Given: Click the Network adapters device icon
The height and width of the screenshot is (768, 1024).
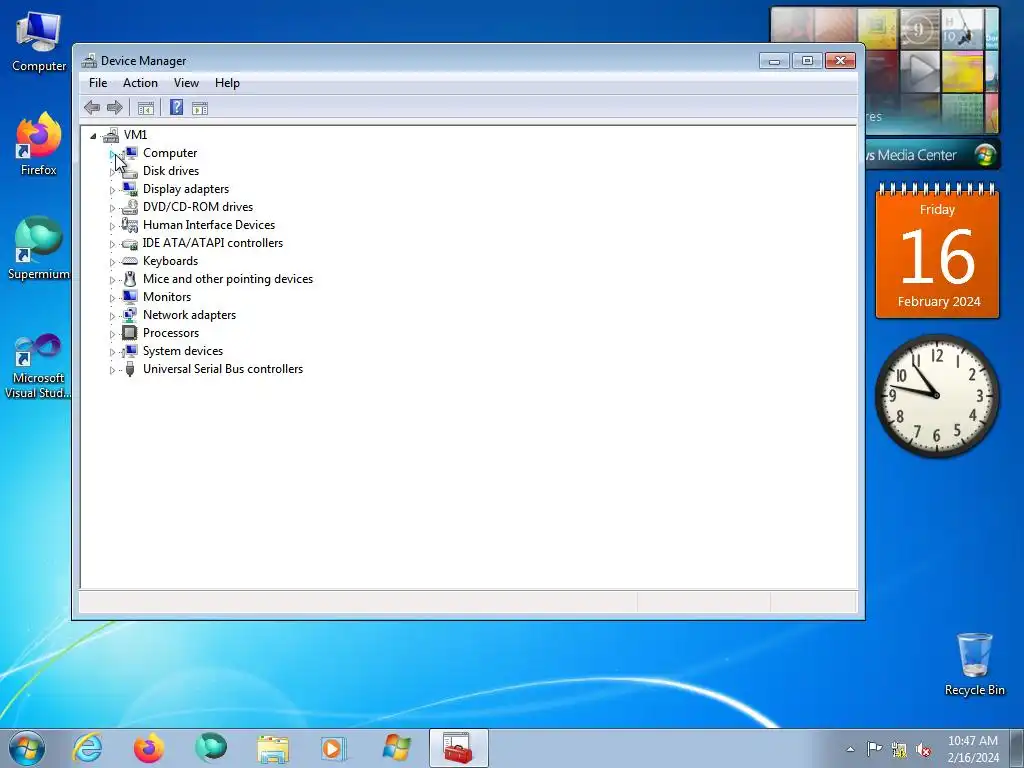Looking at the screenshot, I should pyautogui.click(x=130, y=315).
